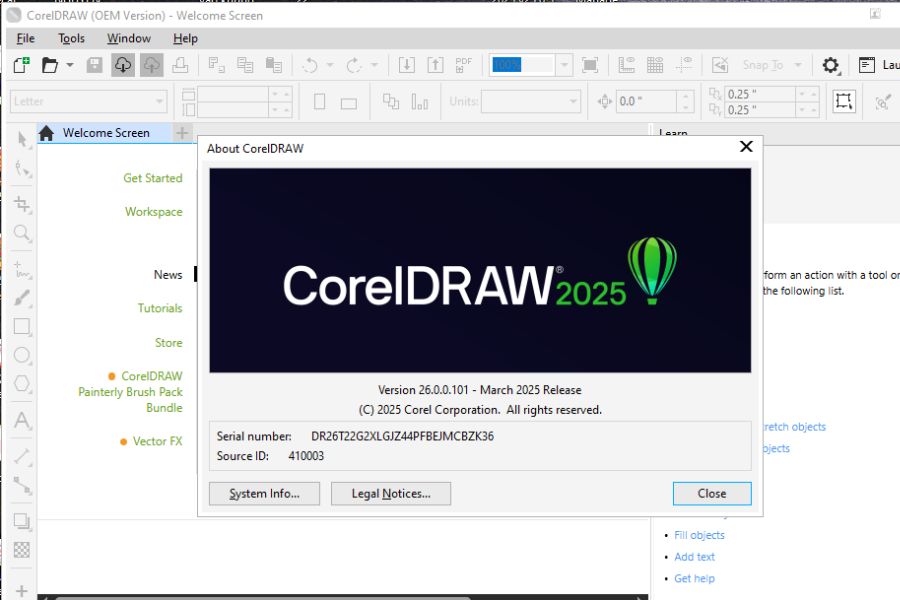Click the Export icon in the toolbar
Image resolution: width=900 pixels, height=600 pixels.
click(x=435, y=65)
